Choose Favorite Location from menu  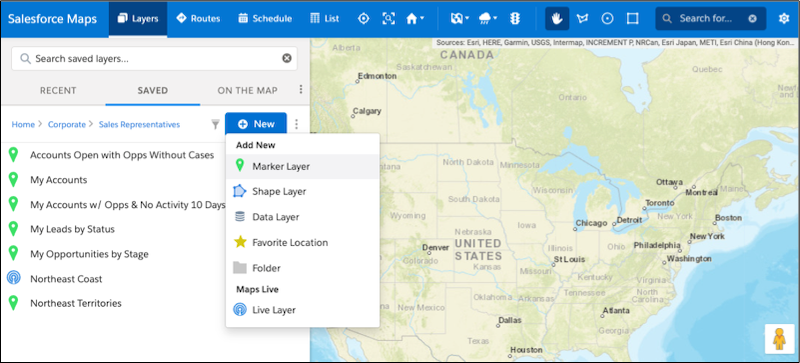pos(303,243)
